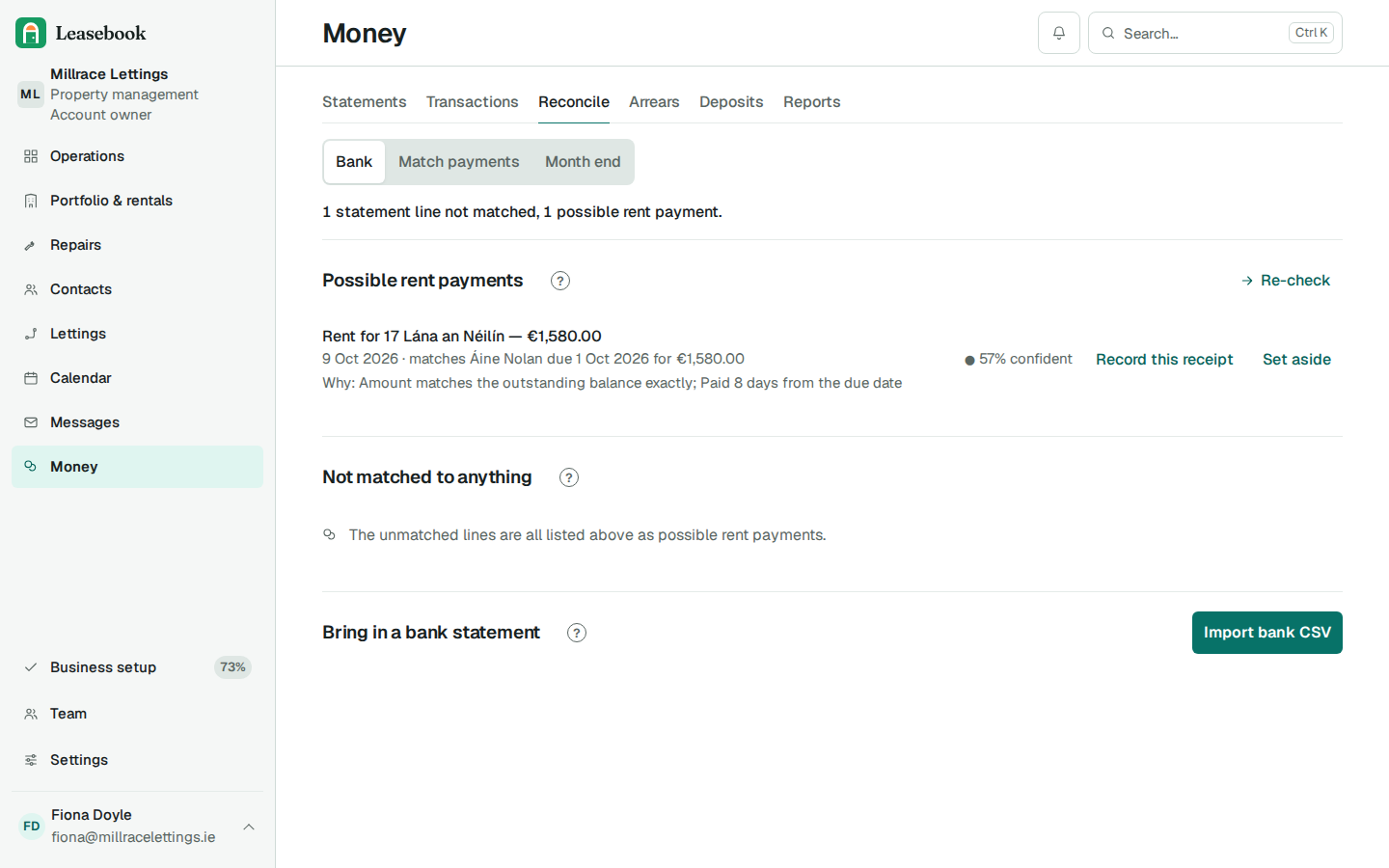1389x868 pixels.
Task: Select the Match payments segment
Action: tap(459, 162)
